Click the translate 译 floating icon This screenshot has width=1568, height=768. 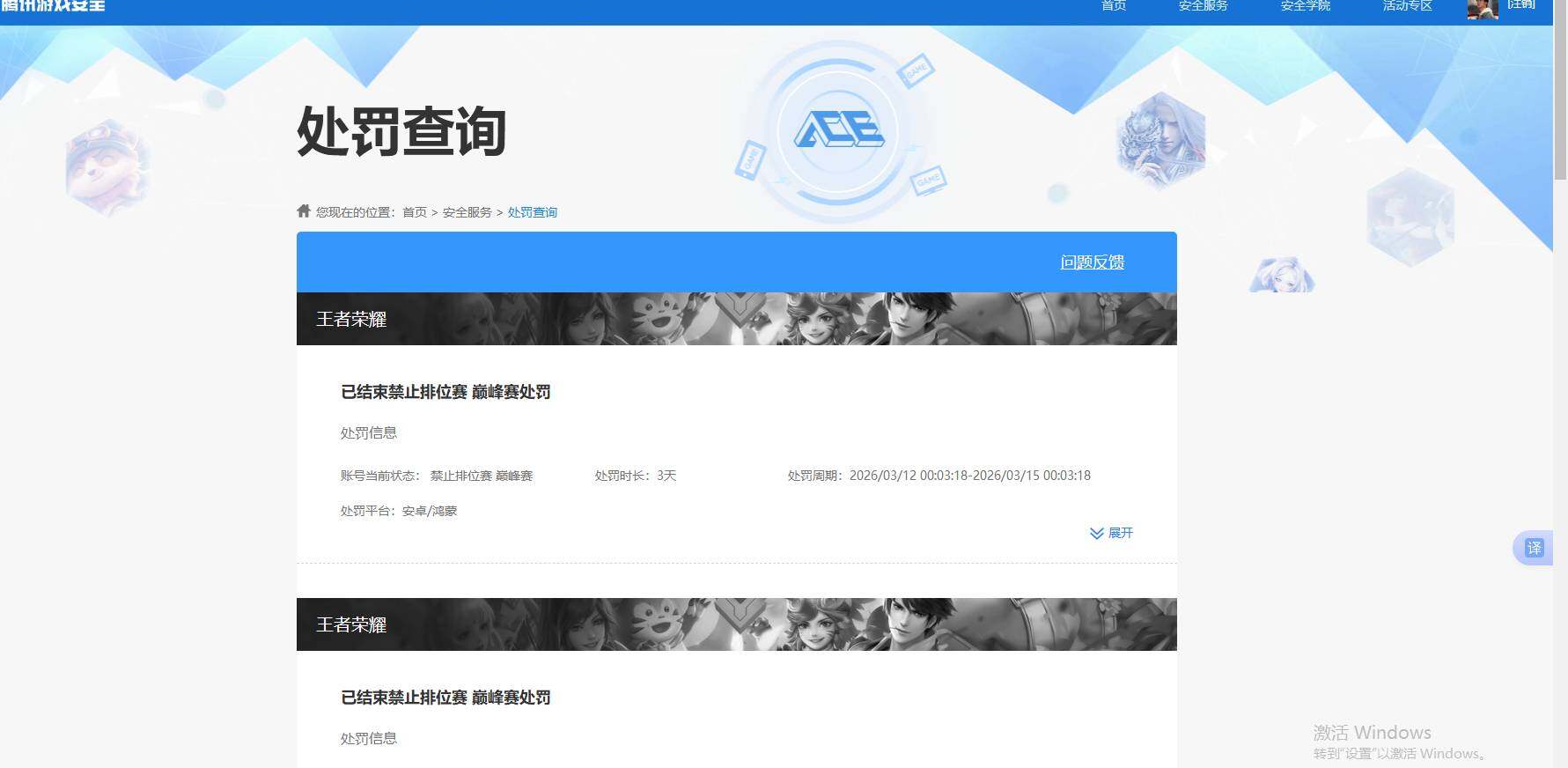(1534, 548)
